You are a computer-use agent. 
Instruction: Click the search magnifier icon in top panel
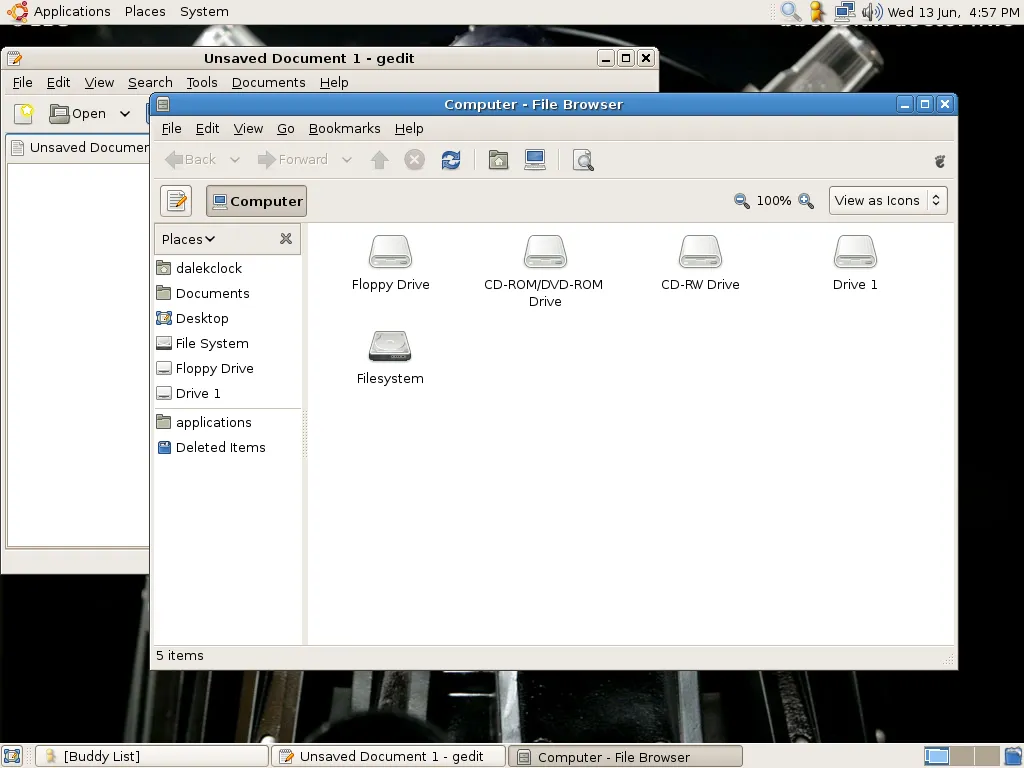pyautogui.click(x=790, y=12)
